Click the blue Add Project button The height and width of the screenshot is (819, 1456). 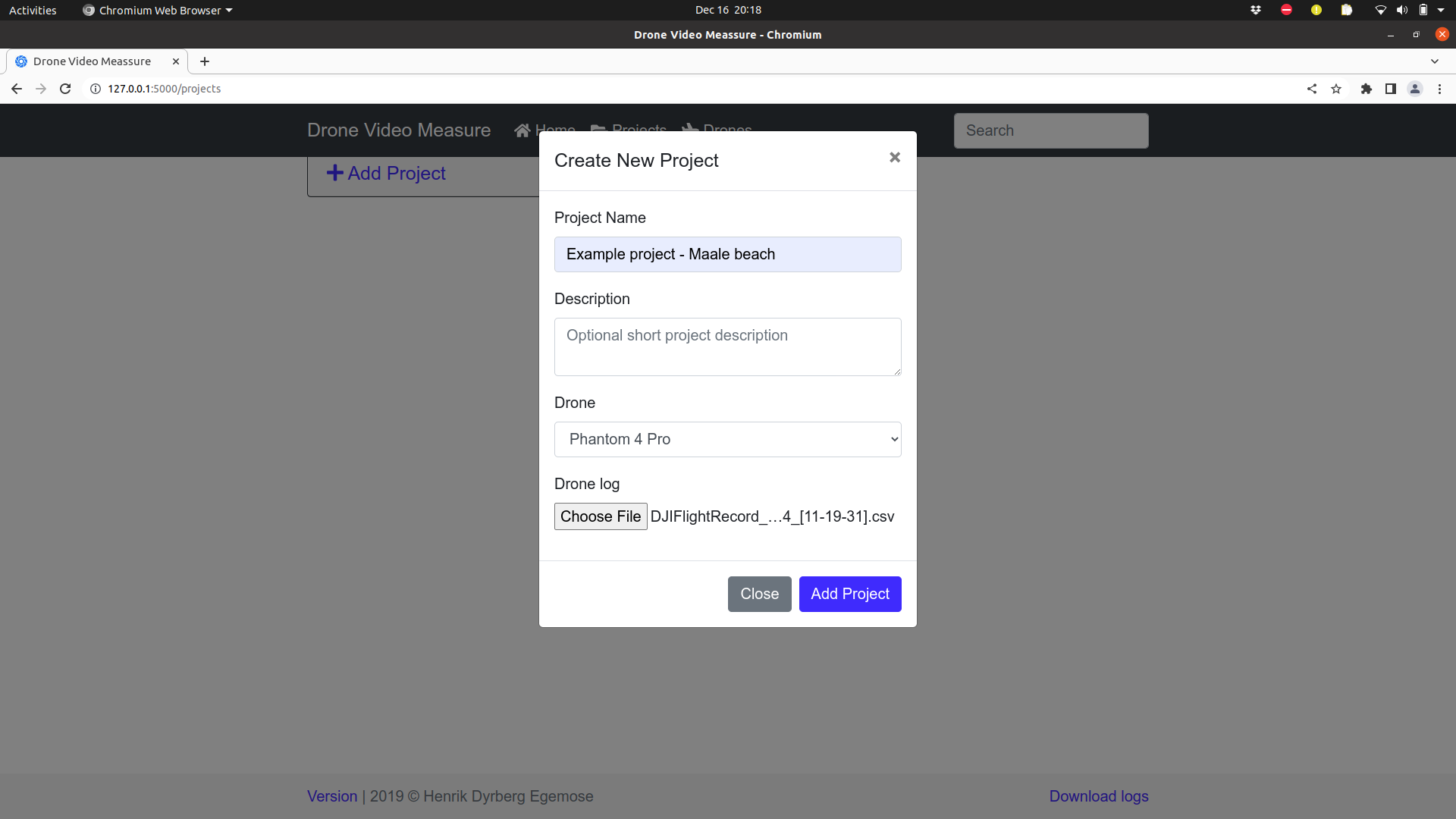(x=850, y=594)
